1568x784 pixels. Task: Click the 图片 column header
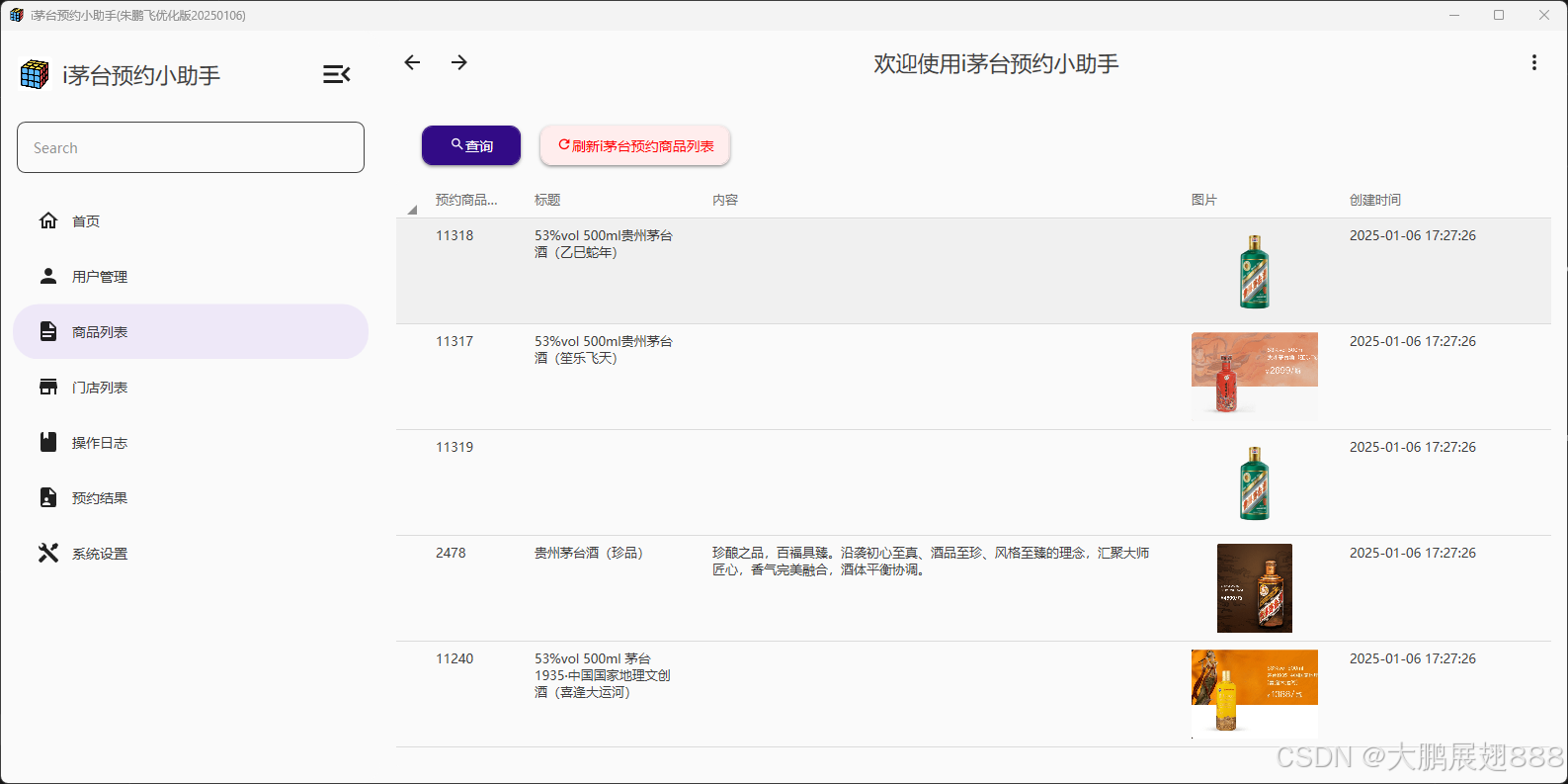(1204, 200)
